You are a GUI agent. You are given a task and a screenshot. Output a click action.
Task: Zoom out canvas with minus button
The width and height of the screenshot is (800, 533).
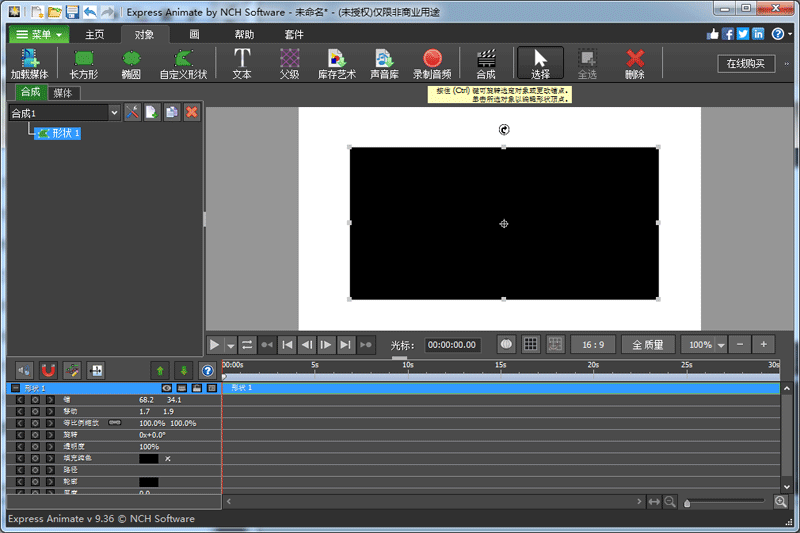click(740, 345)
